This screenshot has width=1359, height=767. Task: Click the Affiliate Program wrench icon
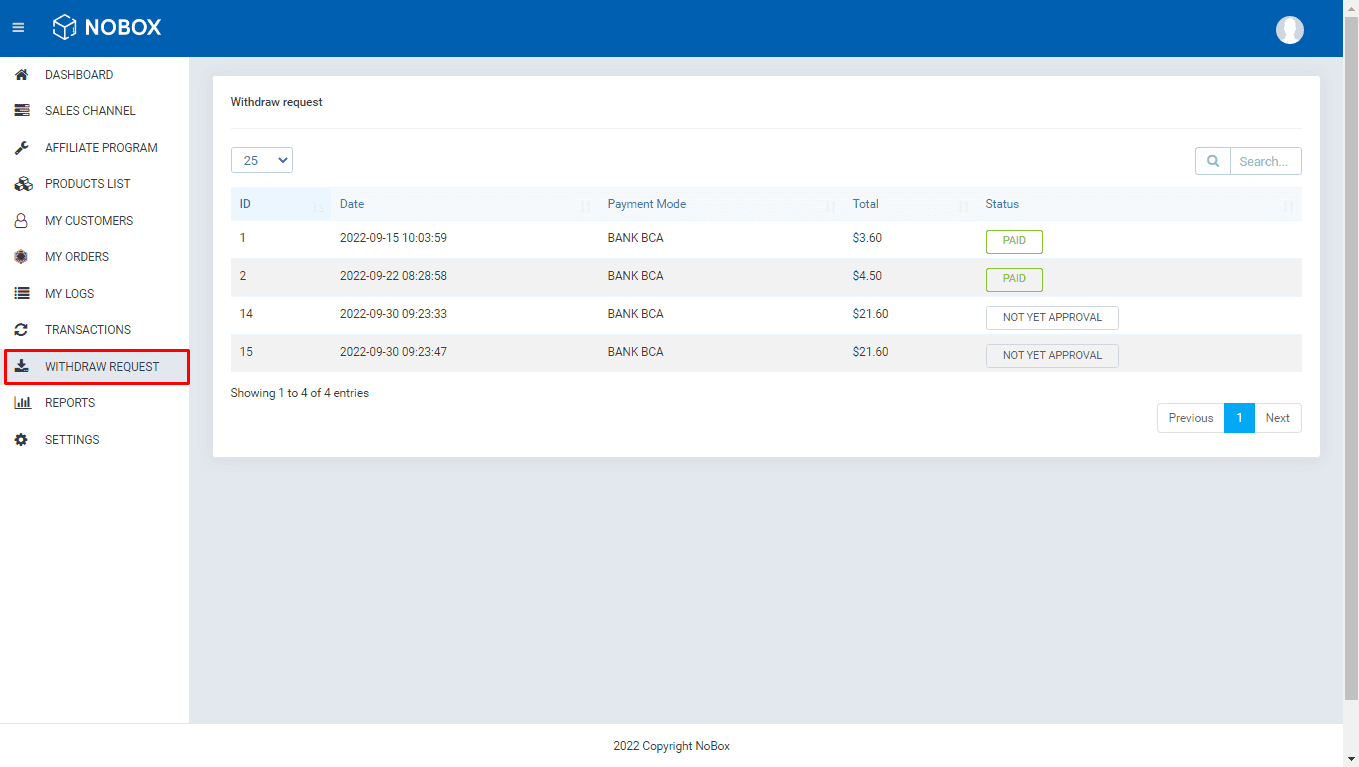click(21, 147)
